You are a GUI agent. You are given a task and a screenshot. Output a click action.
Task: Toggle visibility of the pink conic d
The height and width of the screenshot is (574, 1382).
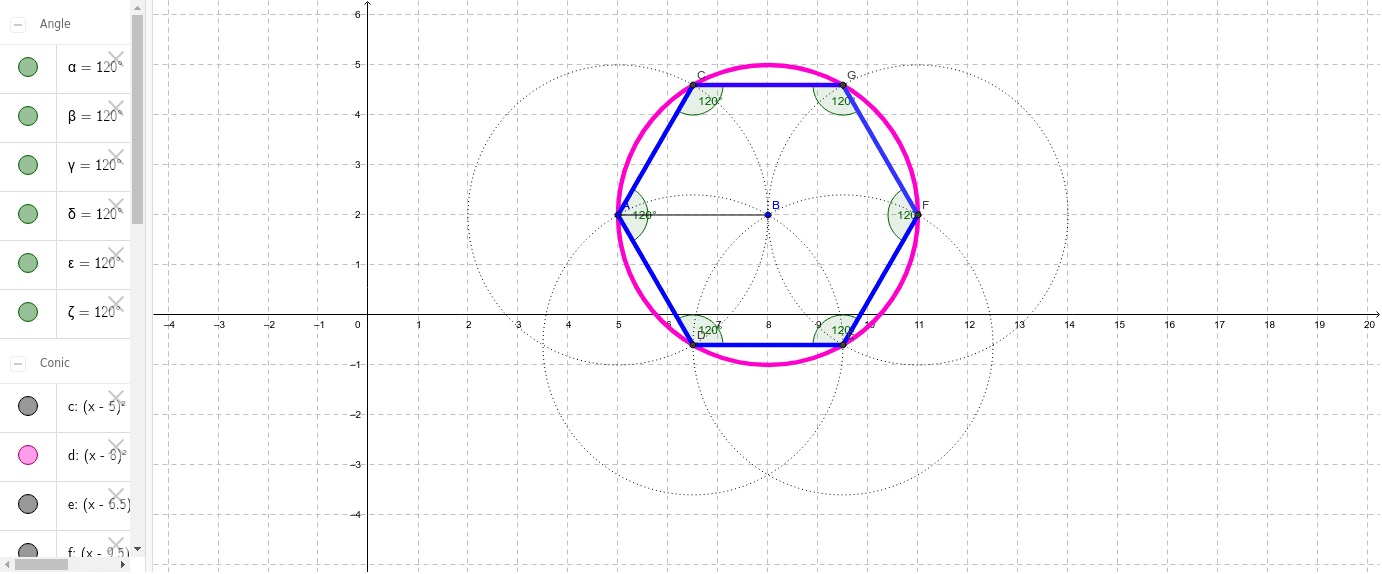[x=28, y=456]
